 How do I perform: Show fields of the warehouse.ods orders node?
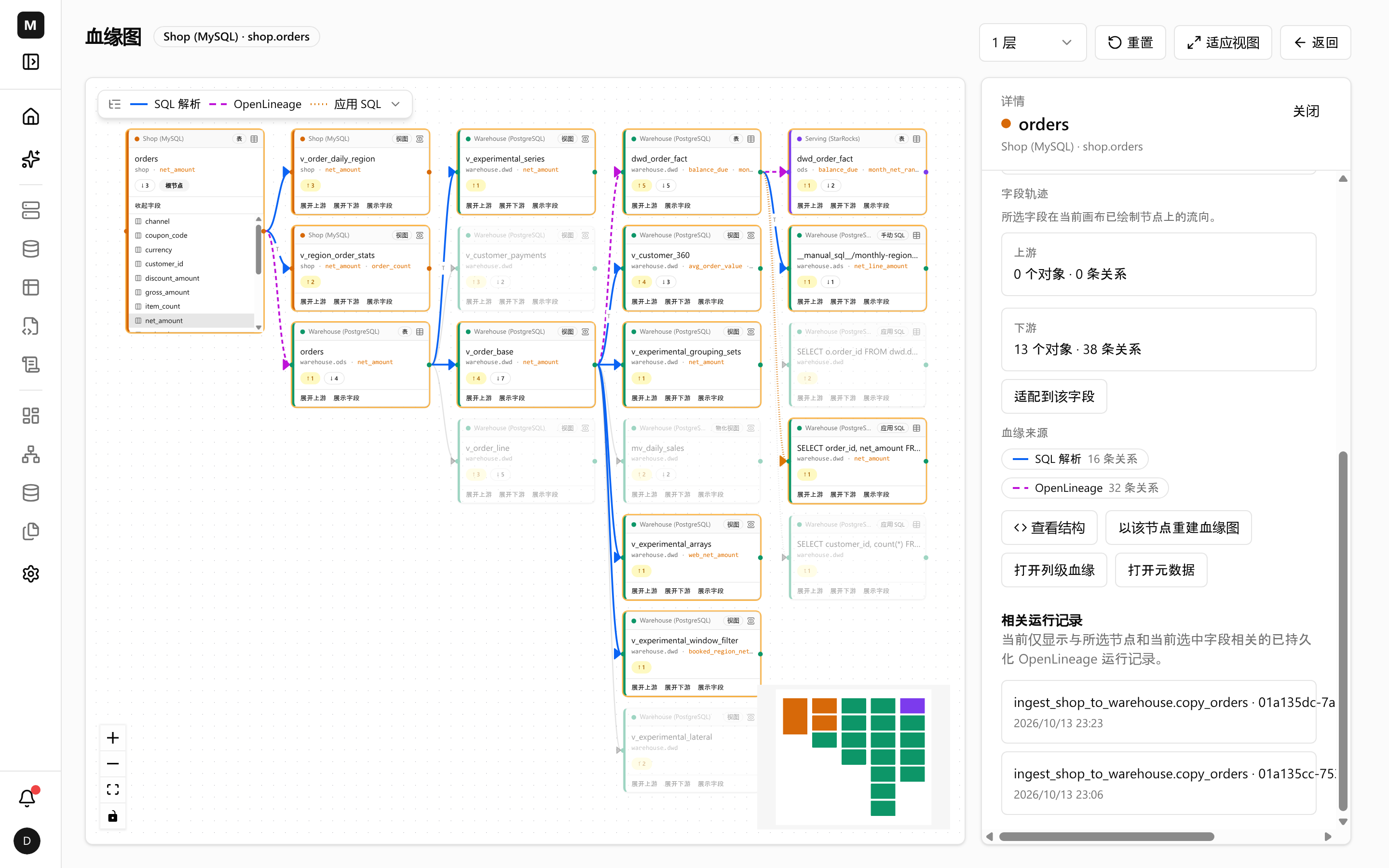[x=346, y=398]
